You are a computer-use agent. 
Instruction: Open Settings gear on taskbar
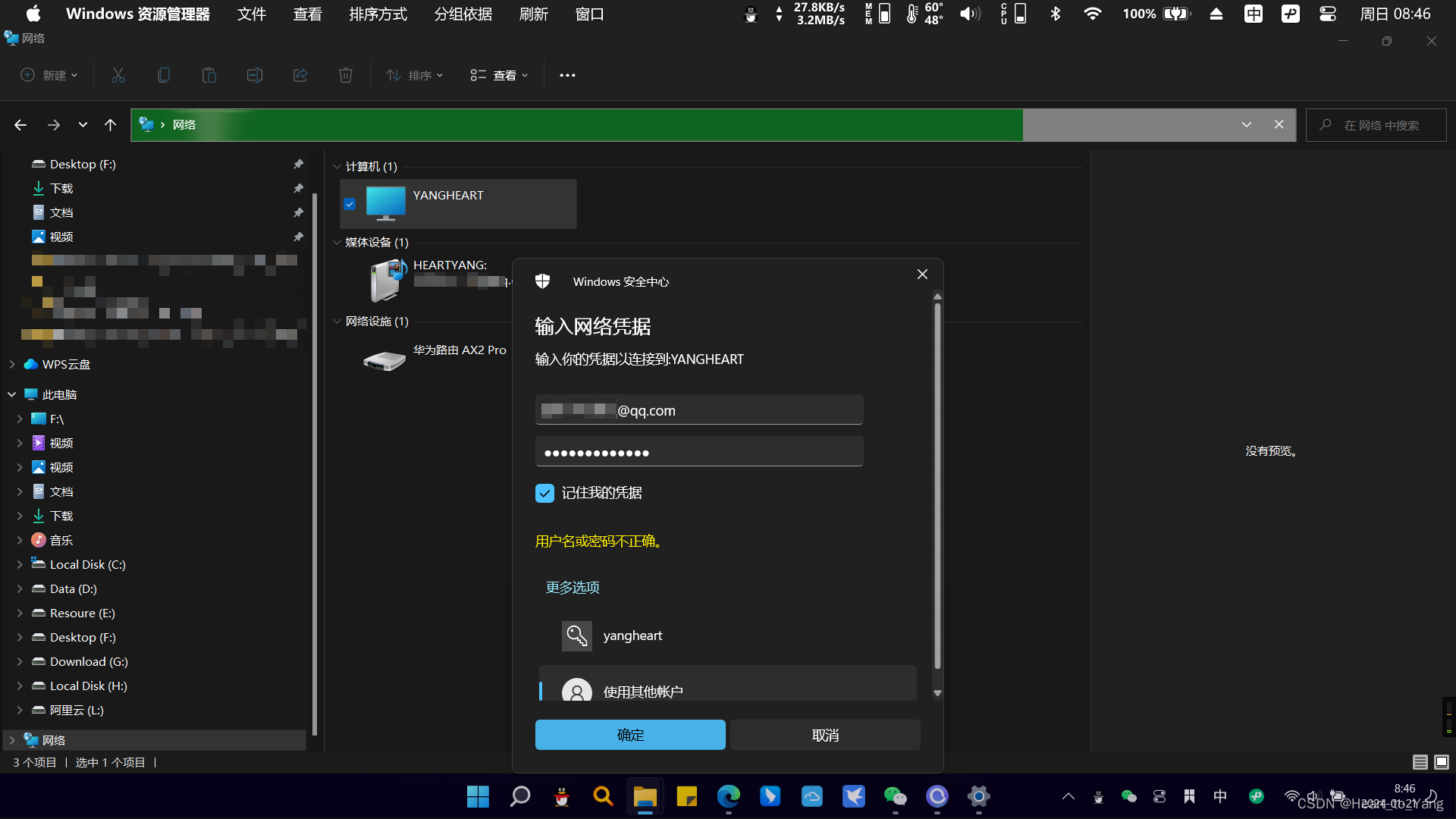pos(979,796)
